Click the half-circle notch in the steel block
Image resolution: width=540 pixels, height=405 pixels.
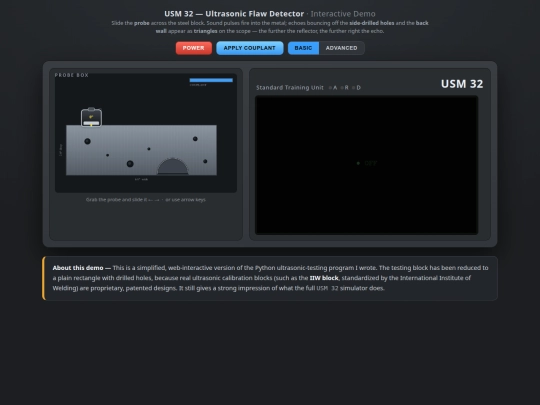[173, 166]
